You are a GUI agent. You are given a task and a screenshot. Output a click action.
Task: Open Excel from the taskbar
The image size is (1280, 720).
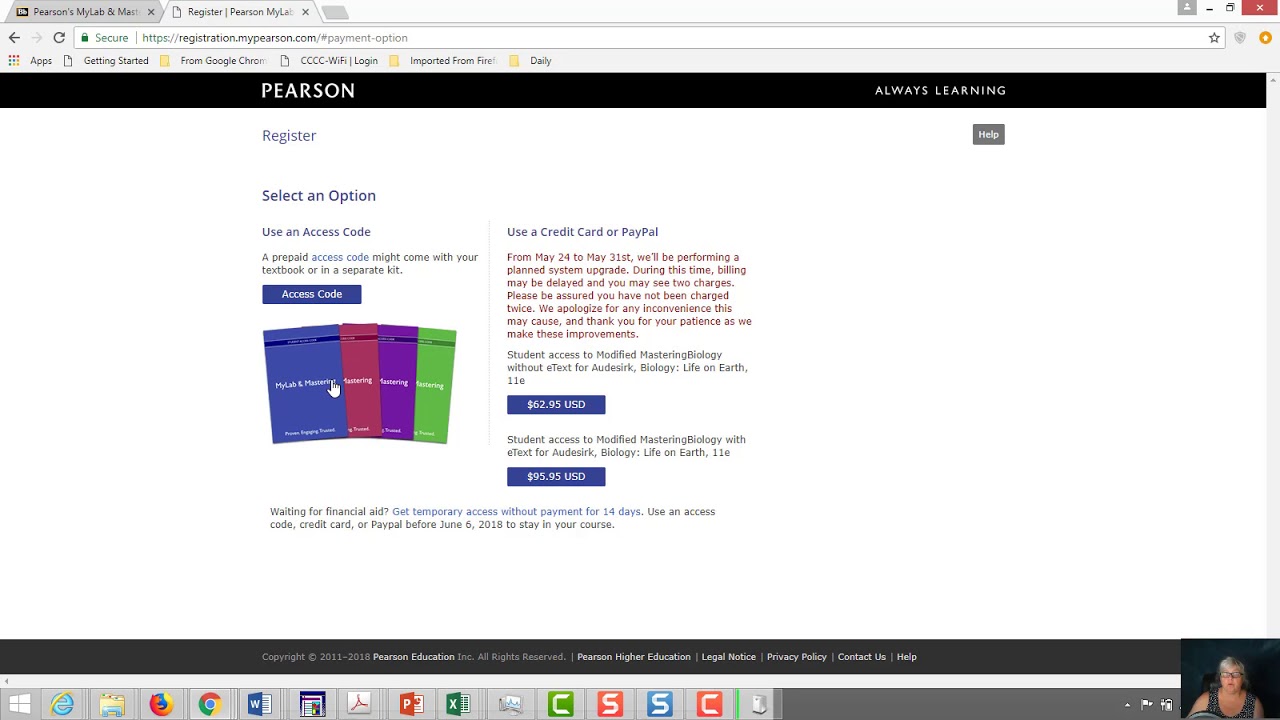click(x=458, y=705)
